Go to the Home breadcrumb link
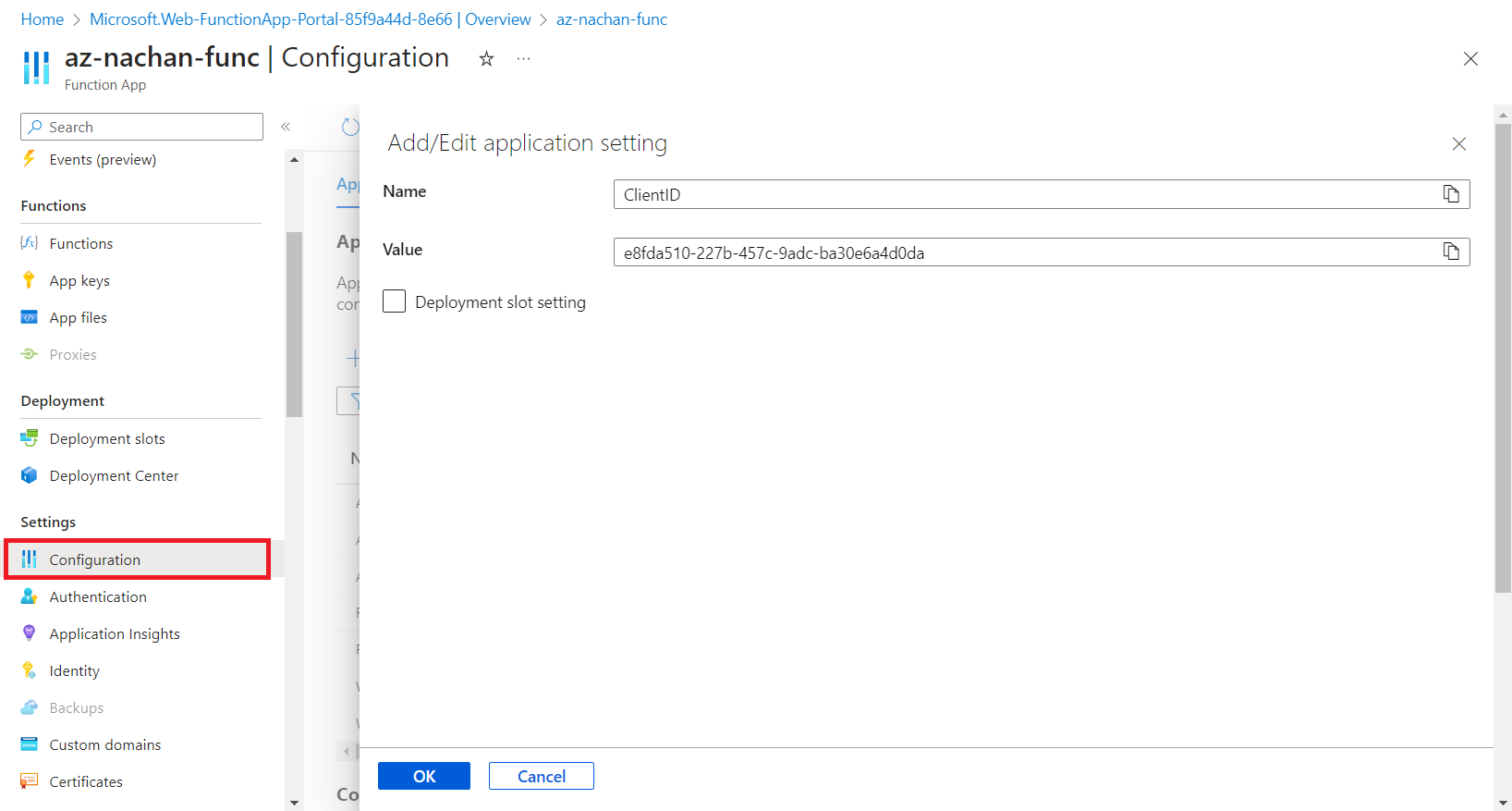The height and width of the screenshot is (811, 1512). coord(43,19)
